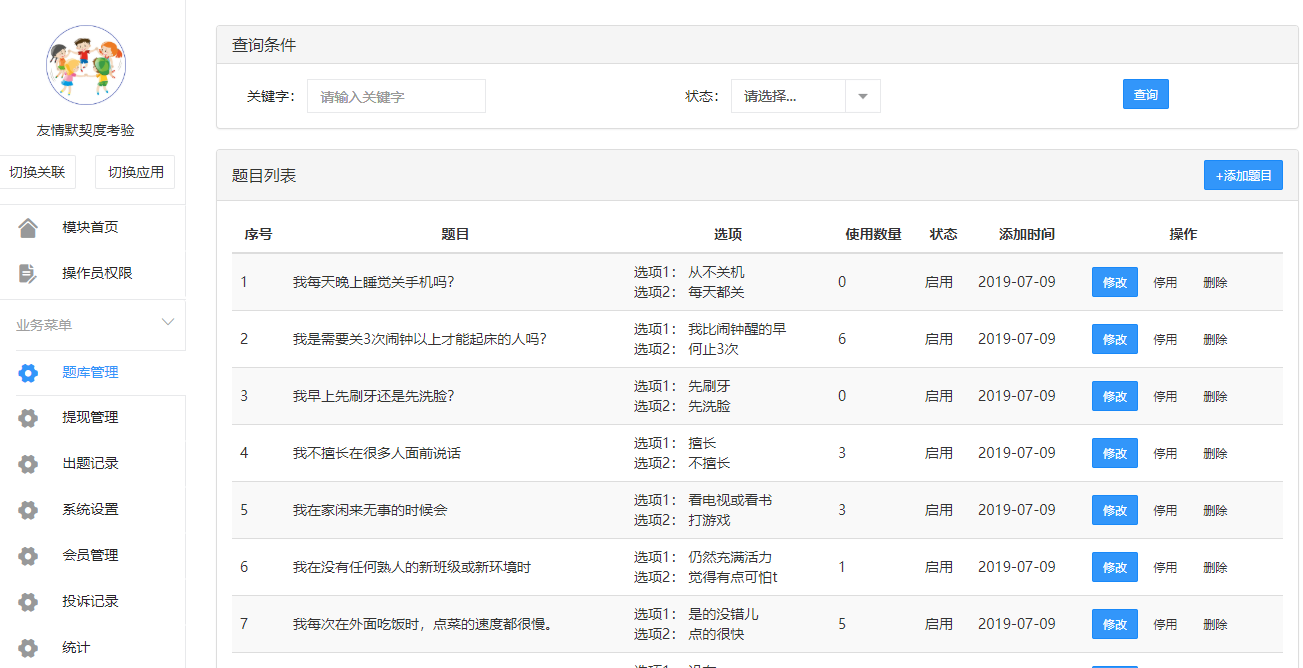Click the gear icon beside 会员管理
This screenshot has width=1303, height=668.
tap(28, 556)
